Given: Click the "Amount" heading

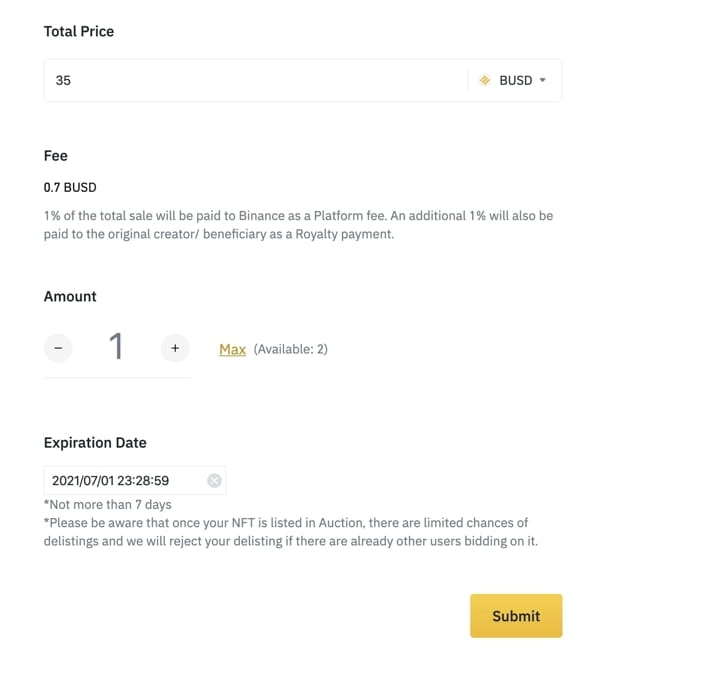Looking at the screenshot, I should coord(70,296).
